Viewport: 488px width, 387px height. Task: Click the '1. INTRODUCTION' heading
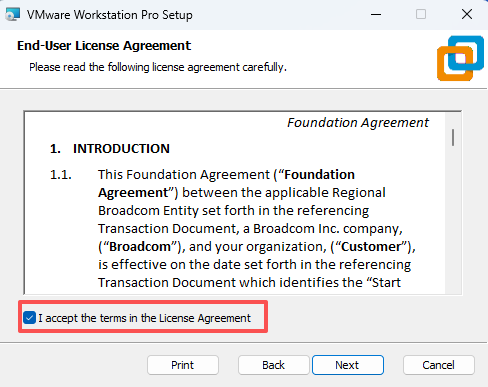point(110,149)
